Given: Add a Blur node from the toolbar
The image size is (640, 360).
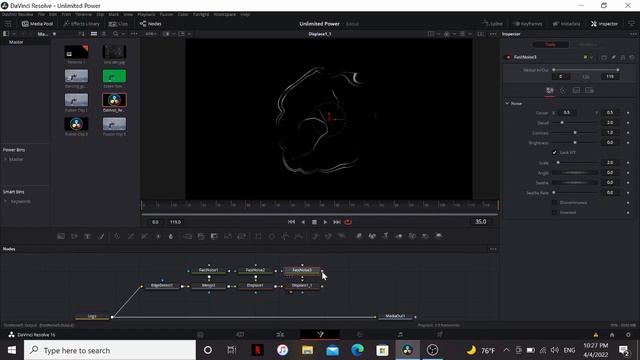Looking at the screenshot, I should (x=171, y=236).
